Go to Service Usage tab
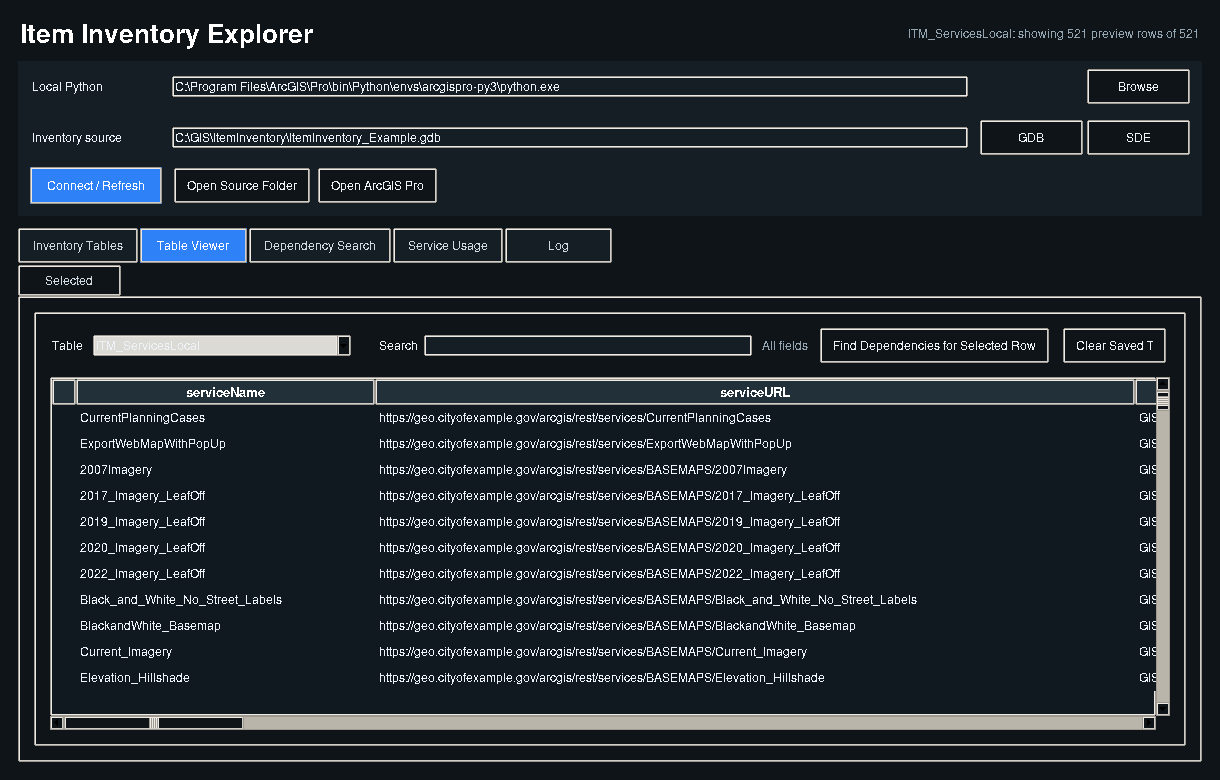The height and width of the screenshot is (780, 1220). [x=448, y=246]
